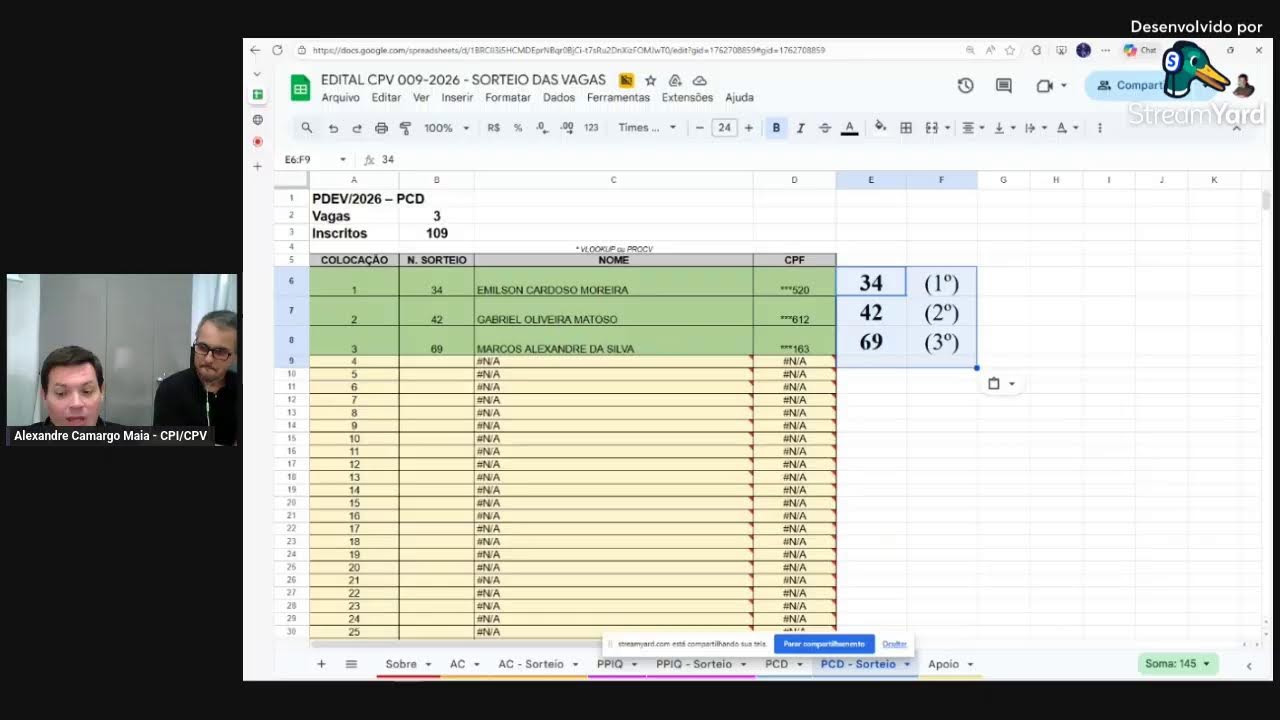Open the Ferramentas menu
1280x720 pixels.
click(618, 98)
